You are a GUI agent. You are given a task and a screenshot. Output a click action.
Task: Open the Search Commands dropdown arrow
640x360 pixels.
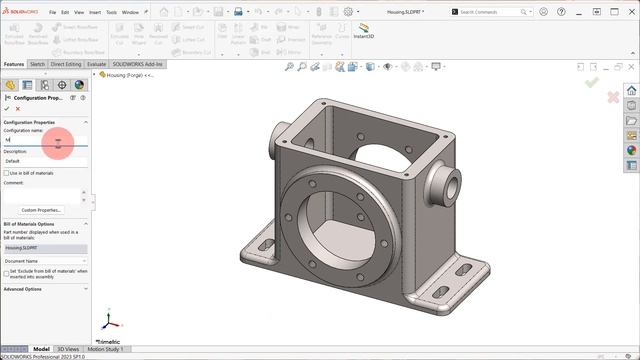(531, 12)
